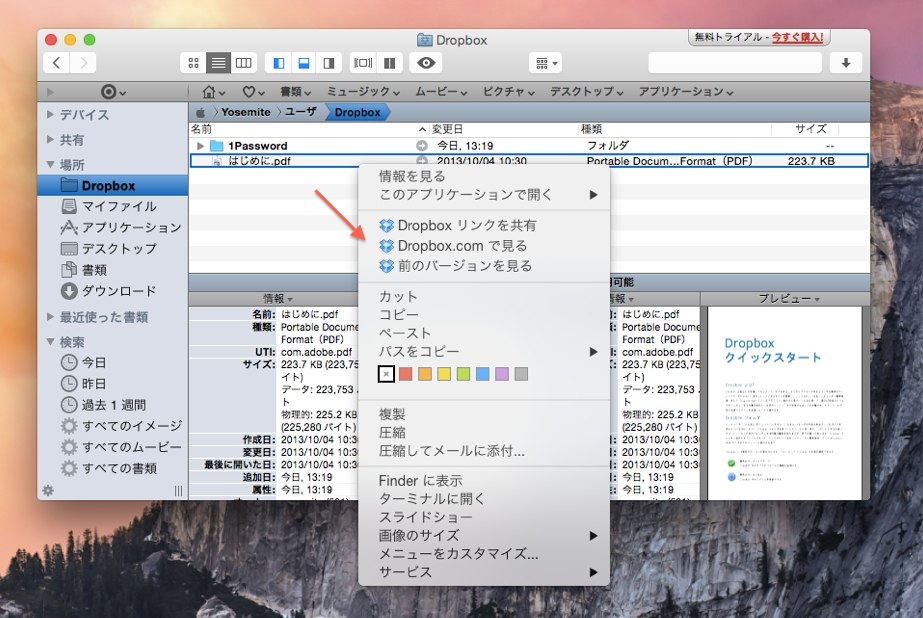Expand the 共有 sidebar section
Viewport: 923px width, 618px height.
[50, 139]
